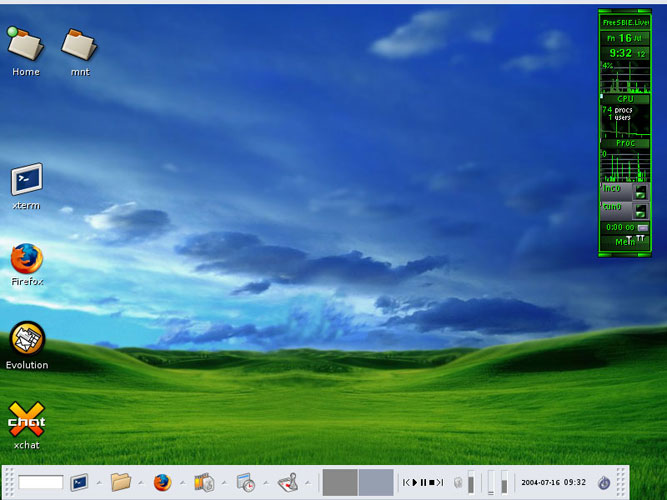Open the multimedia film launcher in panel

coord(204,483)
